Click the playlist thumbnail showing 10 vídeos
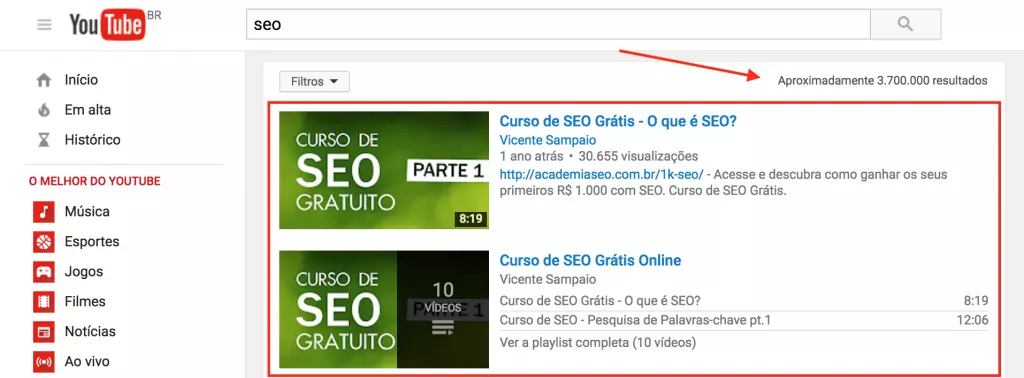1024x378 pixels. tap(384, 309)
